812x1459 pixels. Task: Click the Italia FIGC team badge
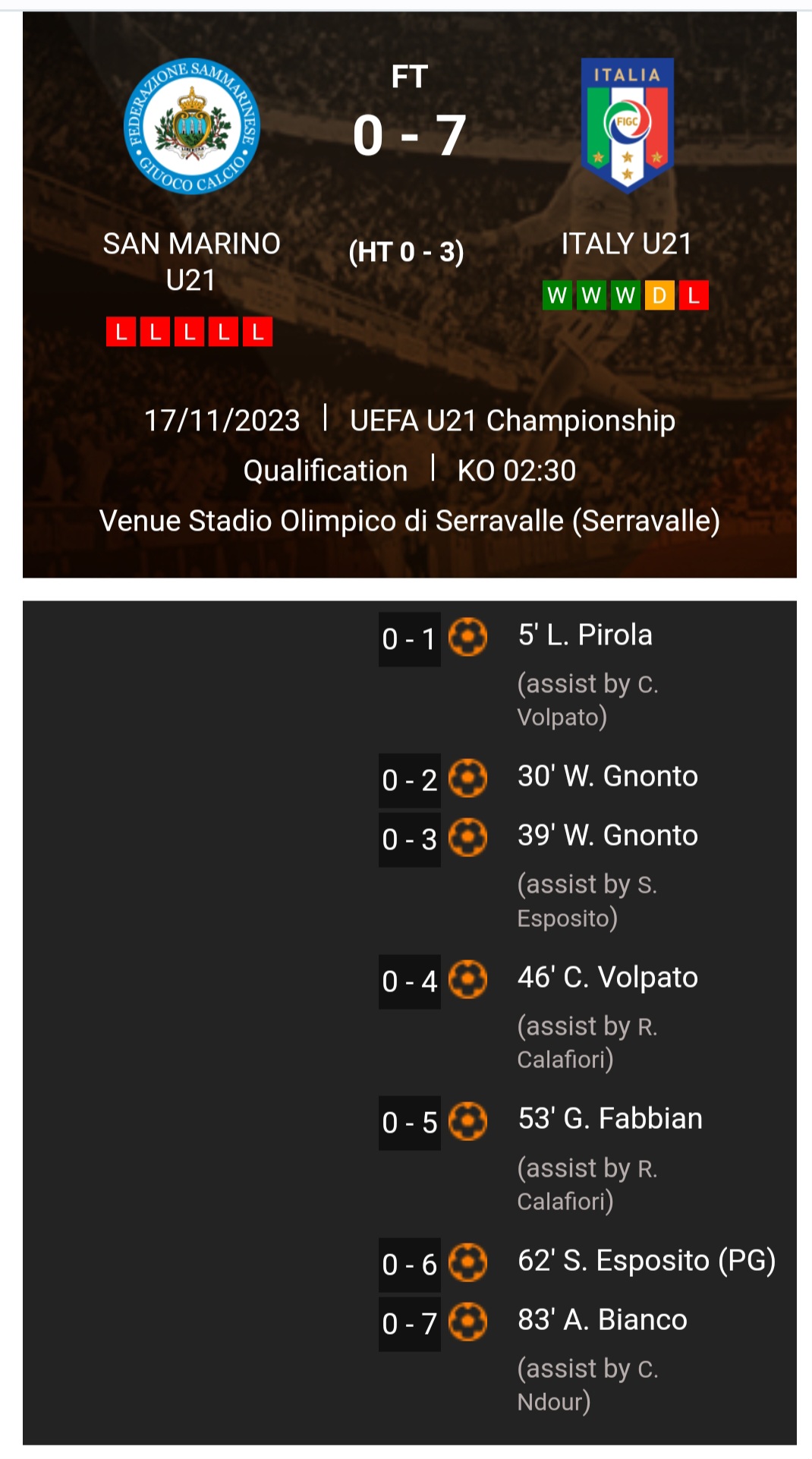(627, 125)
